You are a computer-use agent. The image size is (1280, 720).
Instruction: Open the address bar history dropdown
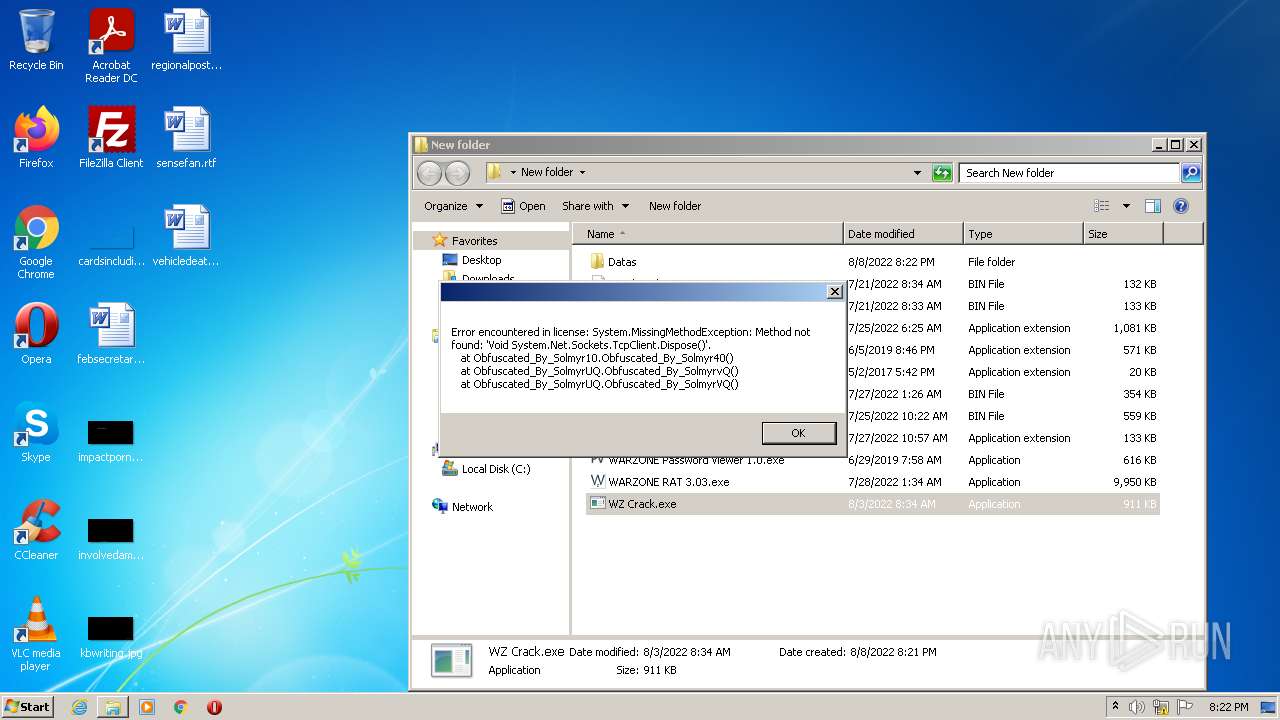pyautogui.click(x=917, y=173)
